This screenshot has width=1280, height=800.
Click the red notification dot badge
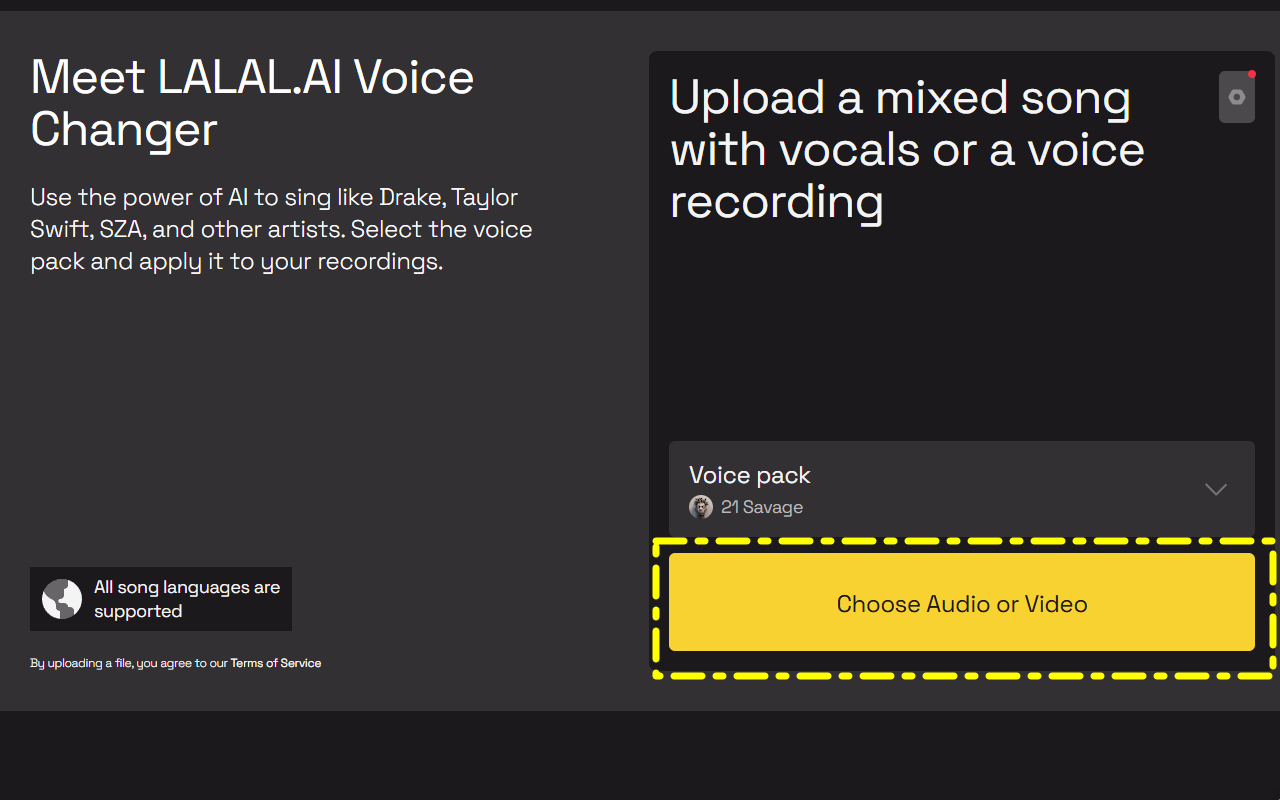[1252, 74]
